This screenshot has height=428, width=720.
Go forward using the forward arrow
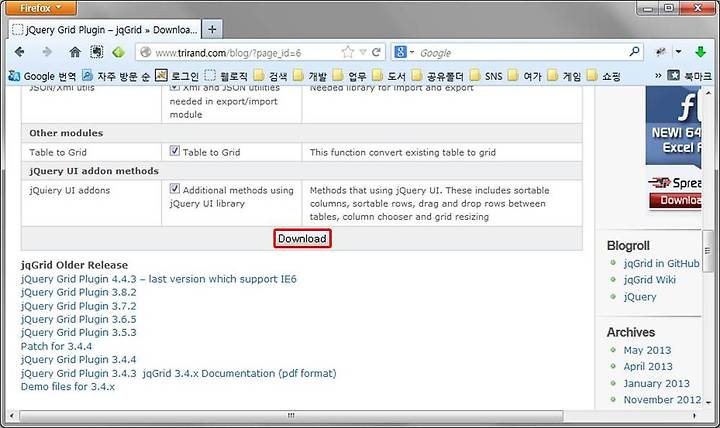coord(47,52)
